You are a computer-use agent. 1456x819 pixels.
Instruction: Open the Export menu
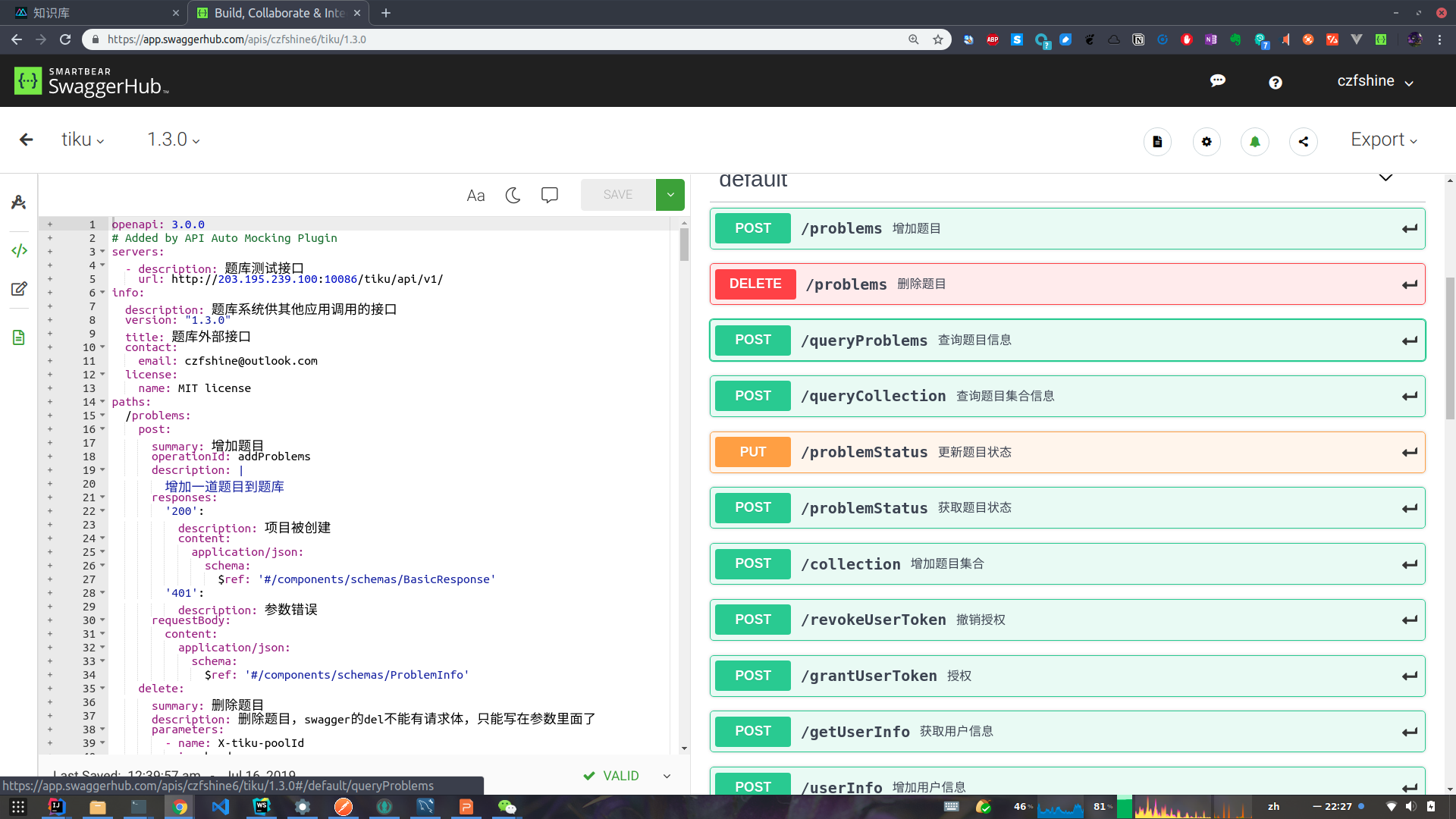[x=1383, y=140]
